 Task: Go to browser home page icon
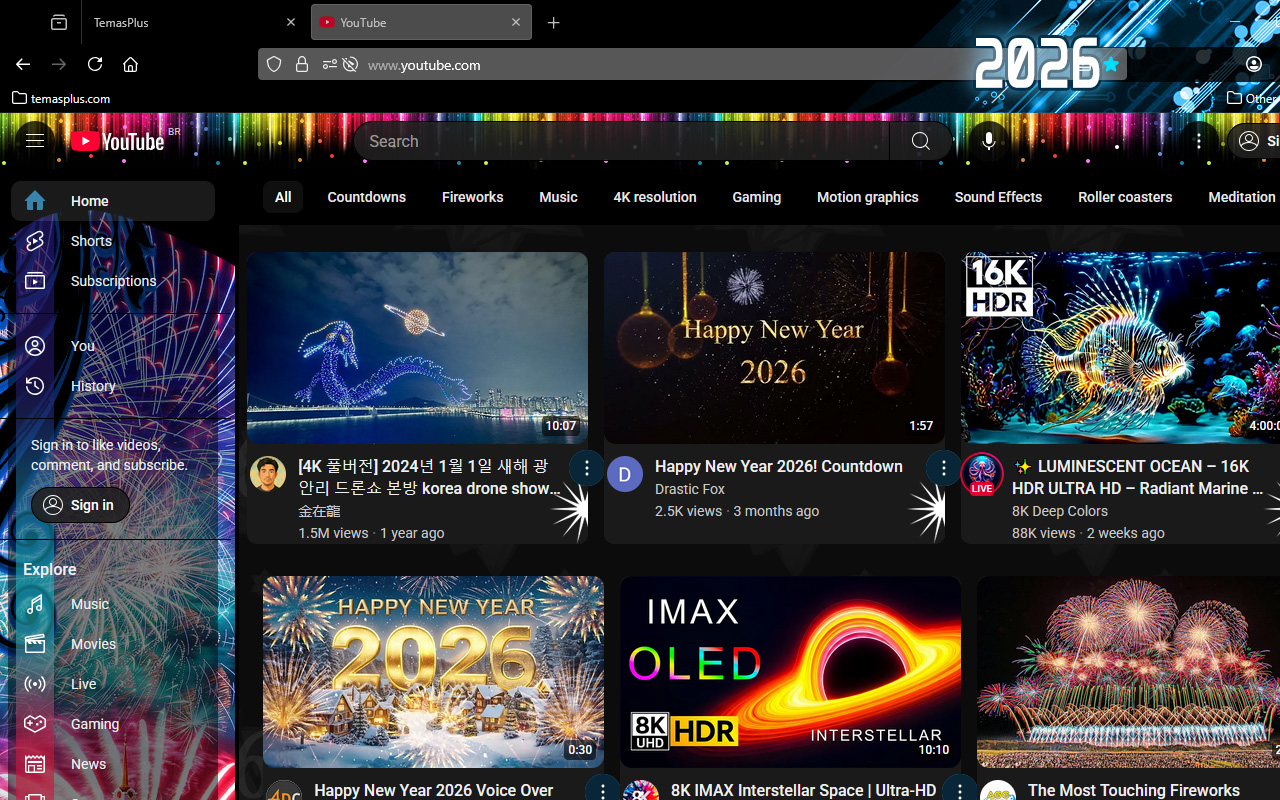pos(130,64)
